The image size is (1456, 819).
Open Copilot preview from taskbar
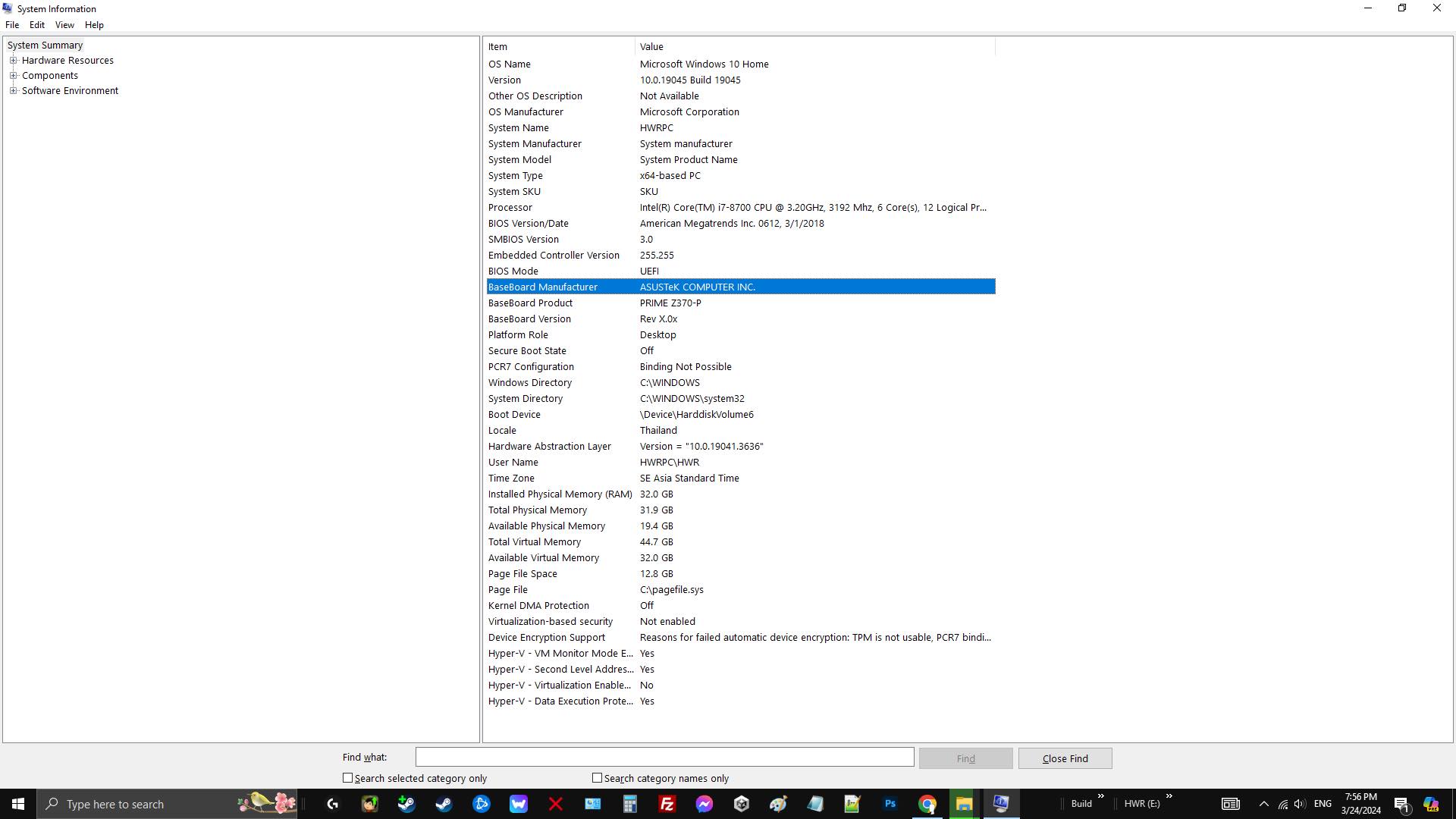(x=1431, y=804)
